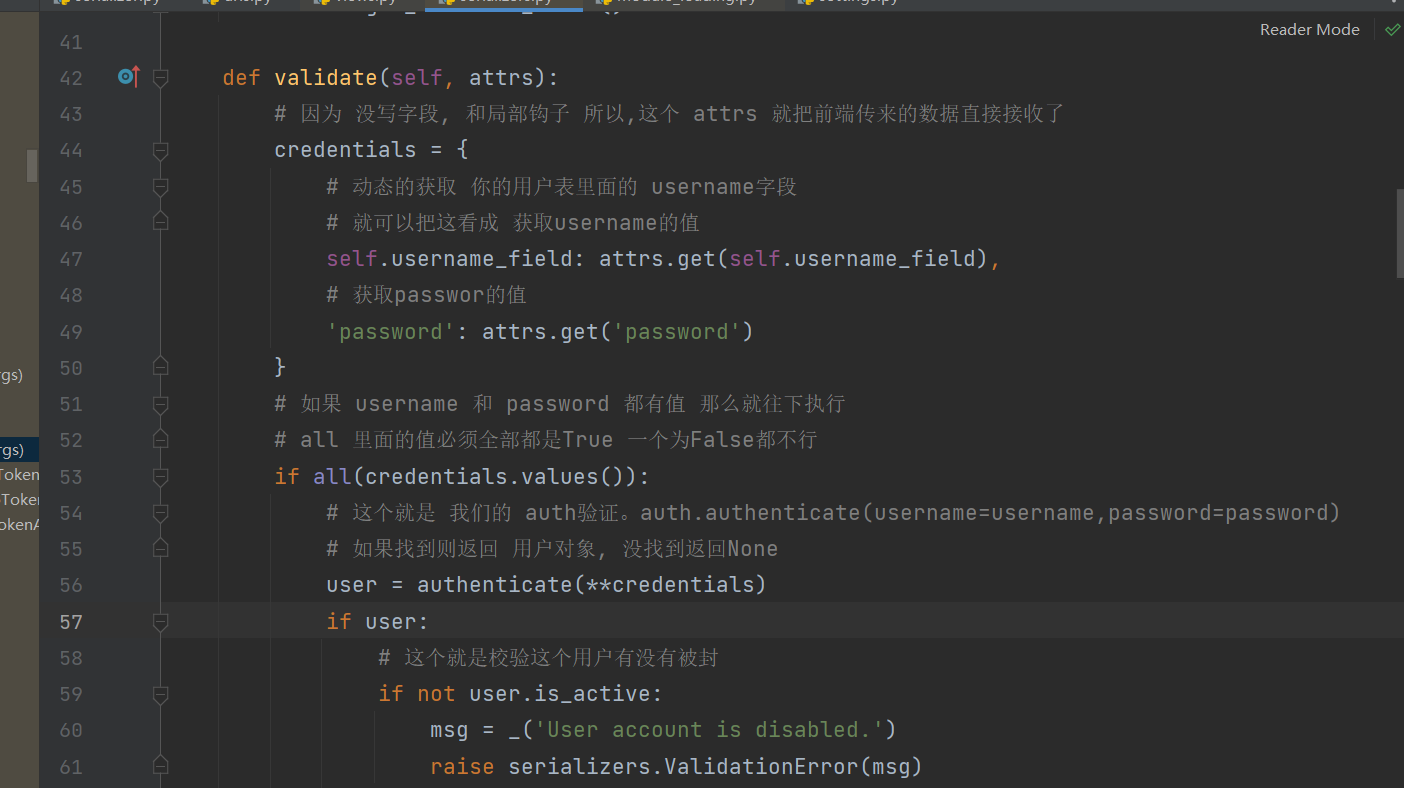Click line number 60 in the gutter
Image resolution: width=1404 pixels, height=788 pixels.
pyautogui.click(x=71, y=730)
